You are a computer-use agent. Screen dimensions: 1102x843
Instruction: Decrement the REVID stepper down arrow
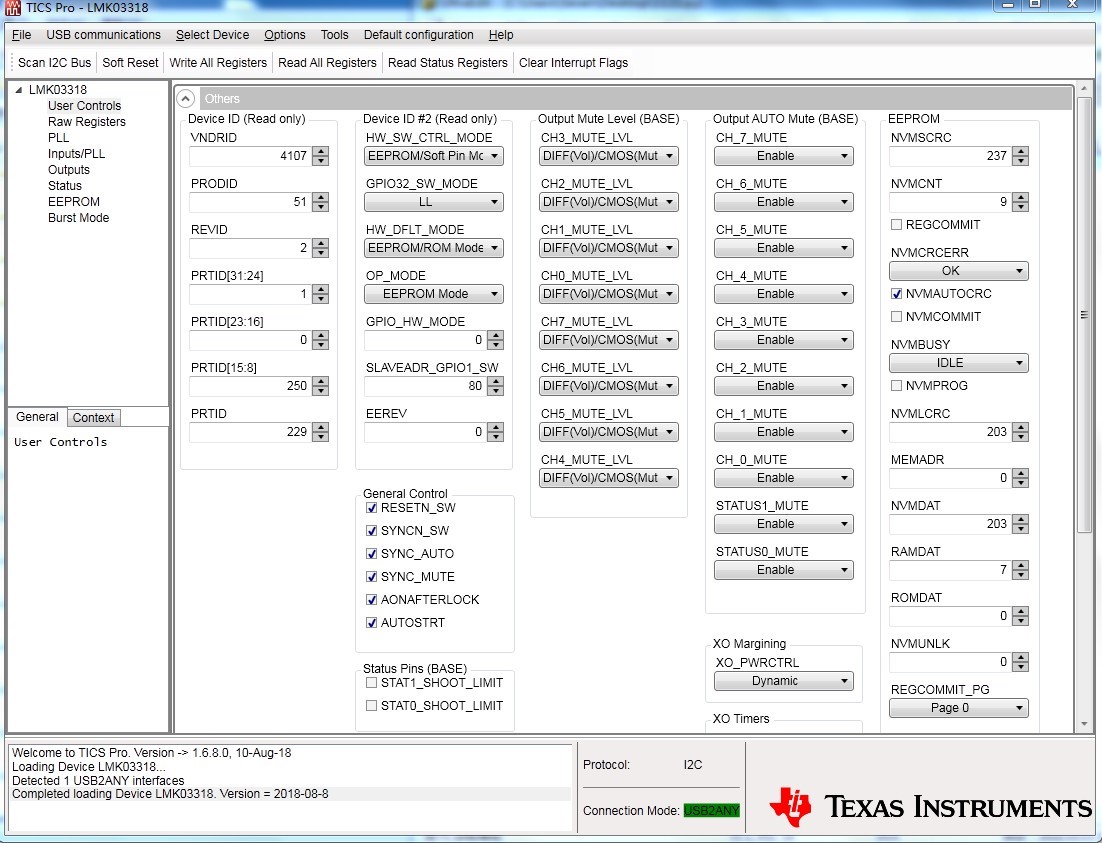(x=320, y=252)
